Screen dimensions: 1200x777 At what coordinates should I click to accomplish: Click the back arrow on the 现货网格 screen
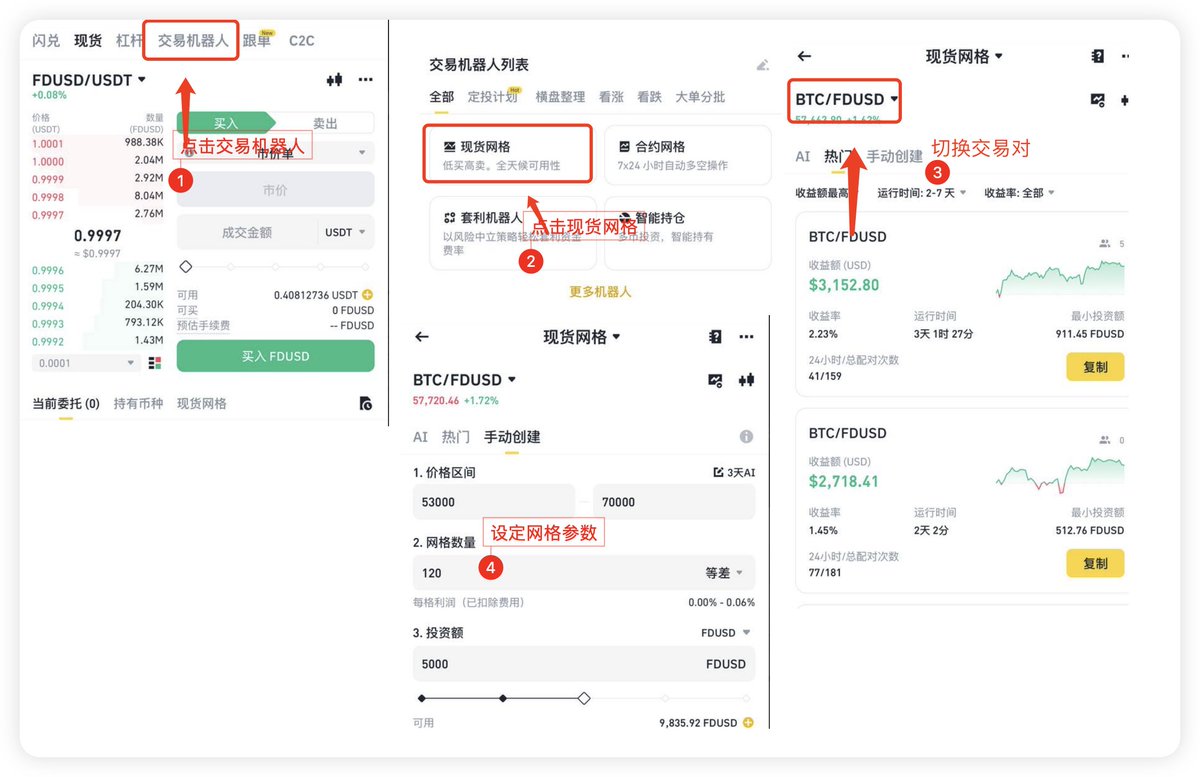(x=421, y=337)
